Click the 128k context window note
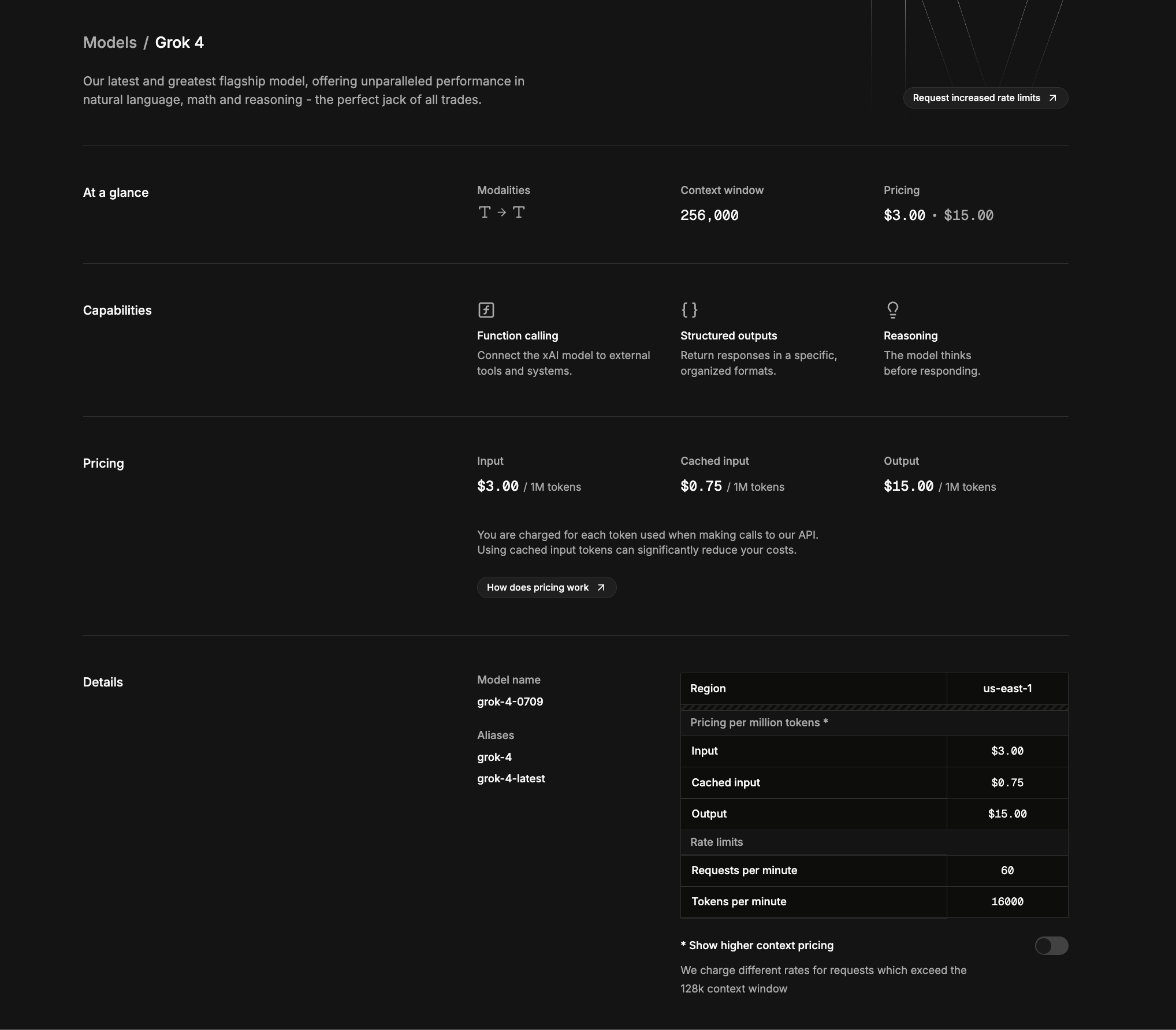 pyautogui.click(x=824, y=979)
